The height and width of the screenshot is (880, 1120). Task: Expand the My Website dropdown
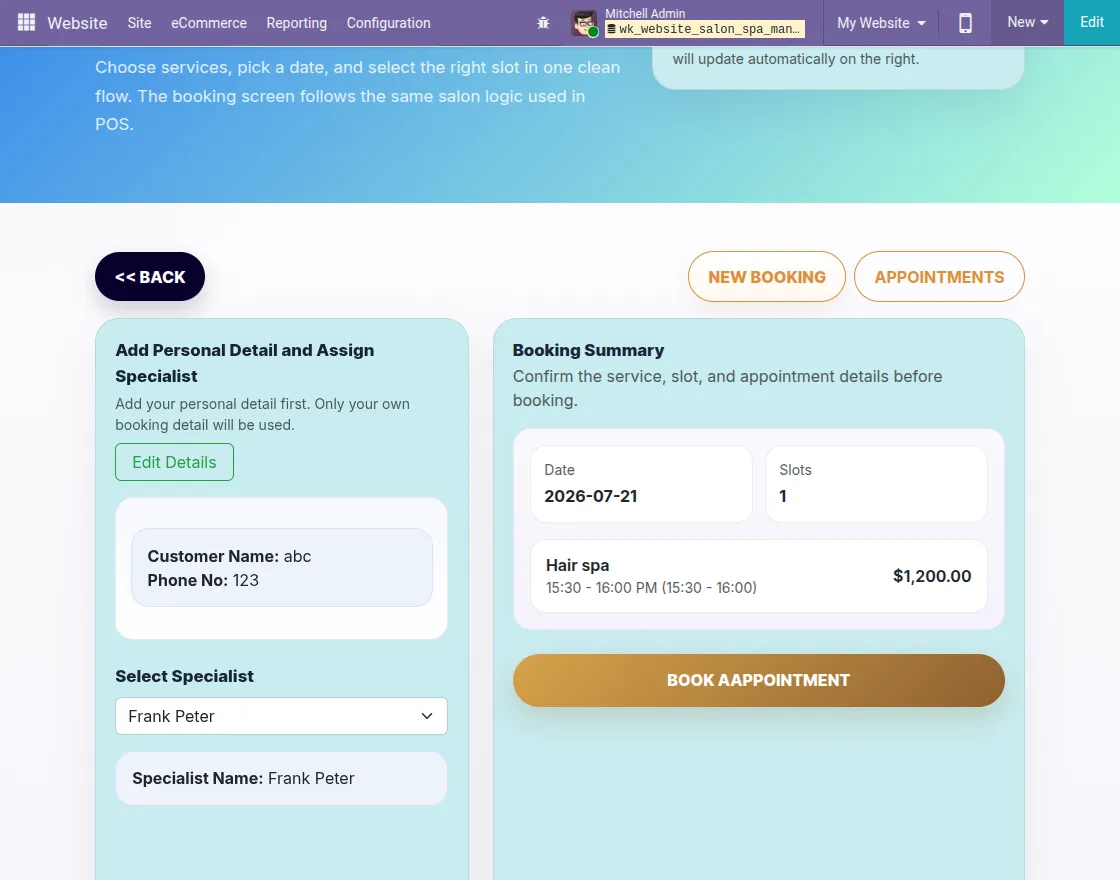tap(881, 23)
